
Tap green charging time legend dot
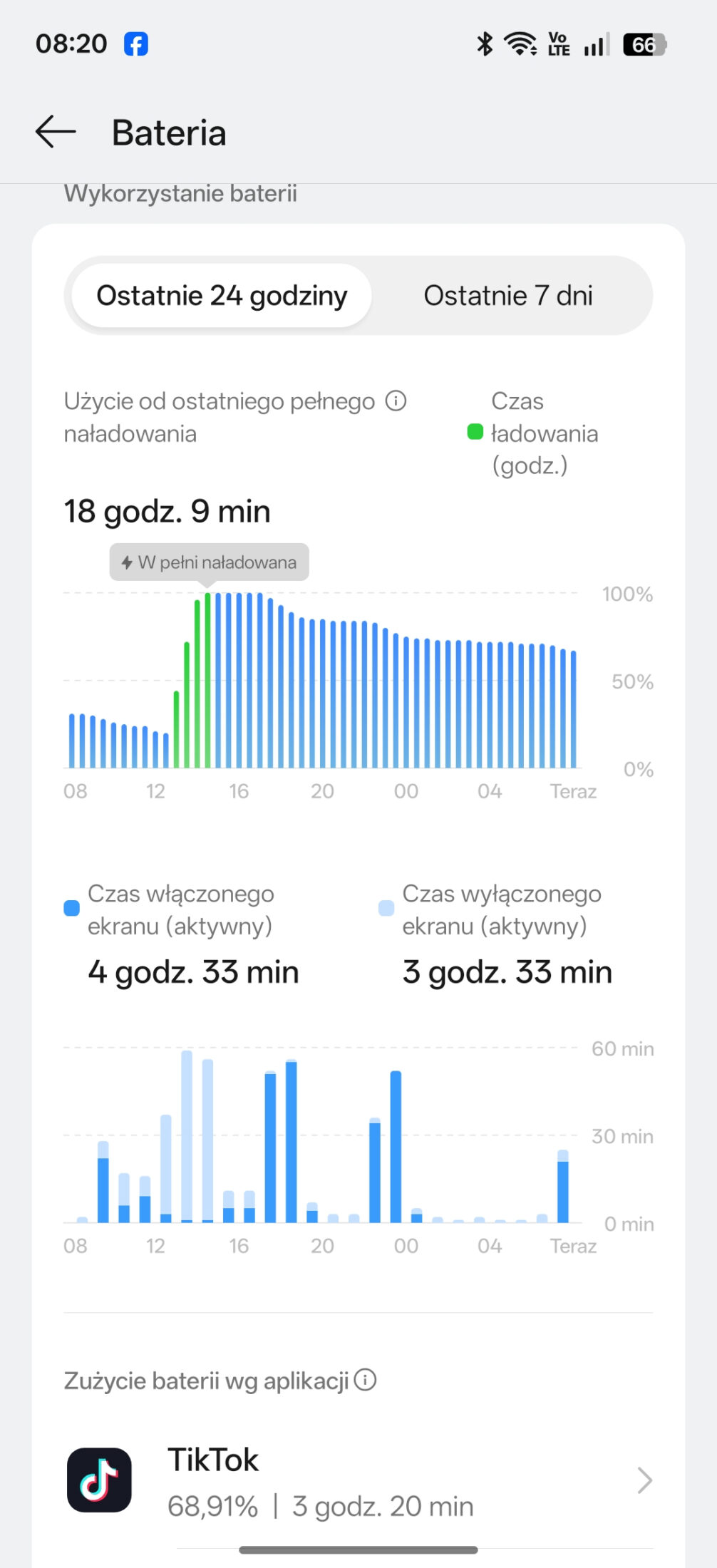(475, 432)
